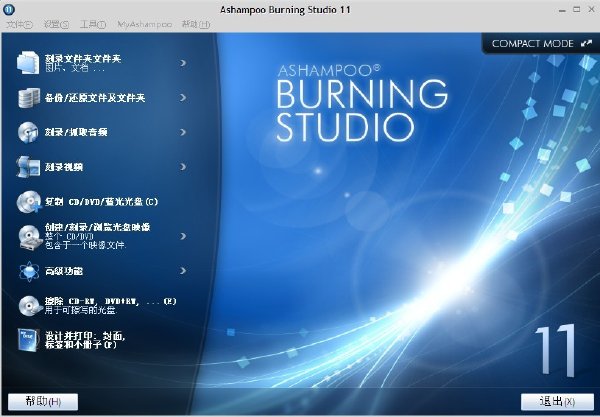Open the 文件(F) menu
The height and width of the screenshot is (417, 600).
[x=20, y=24]
